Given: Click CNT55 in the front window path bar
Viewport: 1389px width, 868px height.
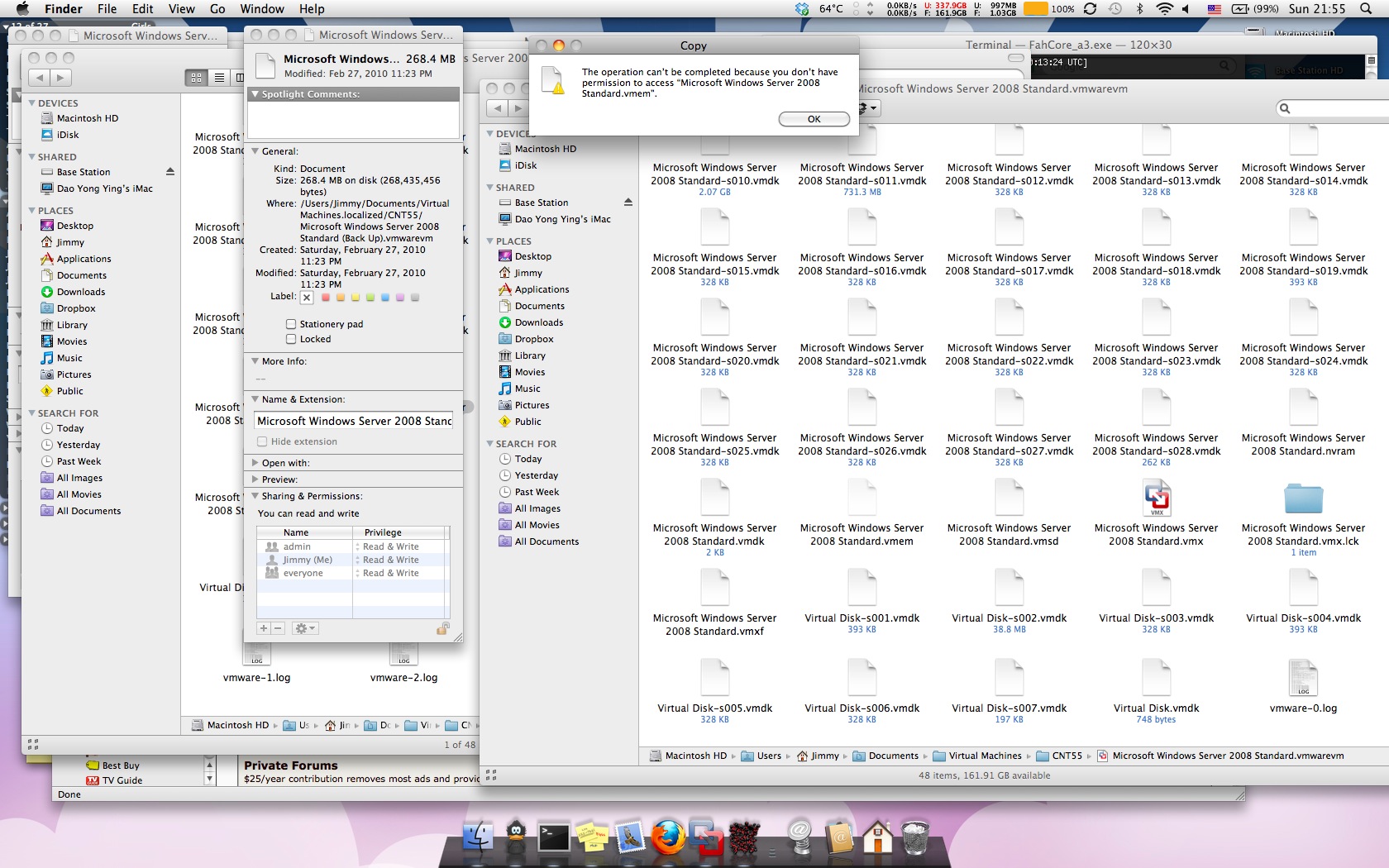Looking at the screenshot, I should [1059, 756].
